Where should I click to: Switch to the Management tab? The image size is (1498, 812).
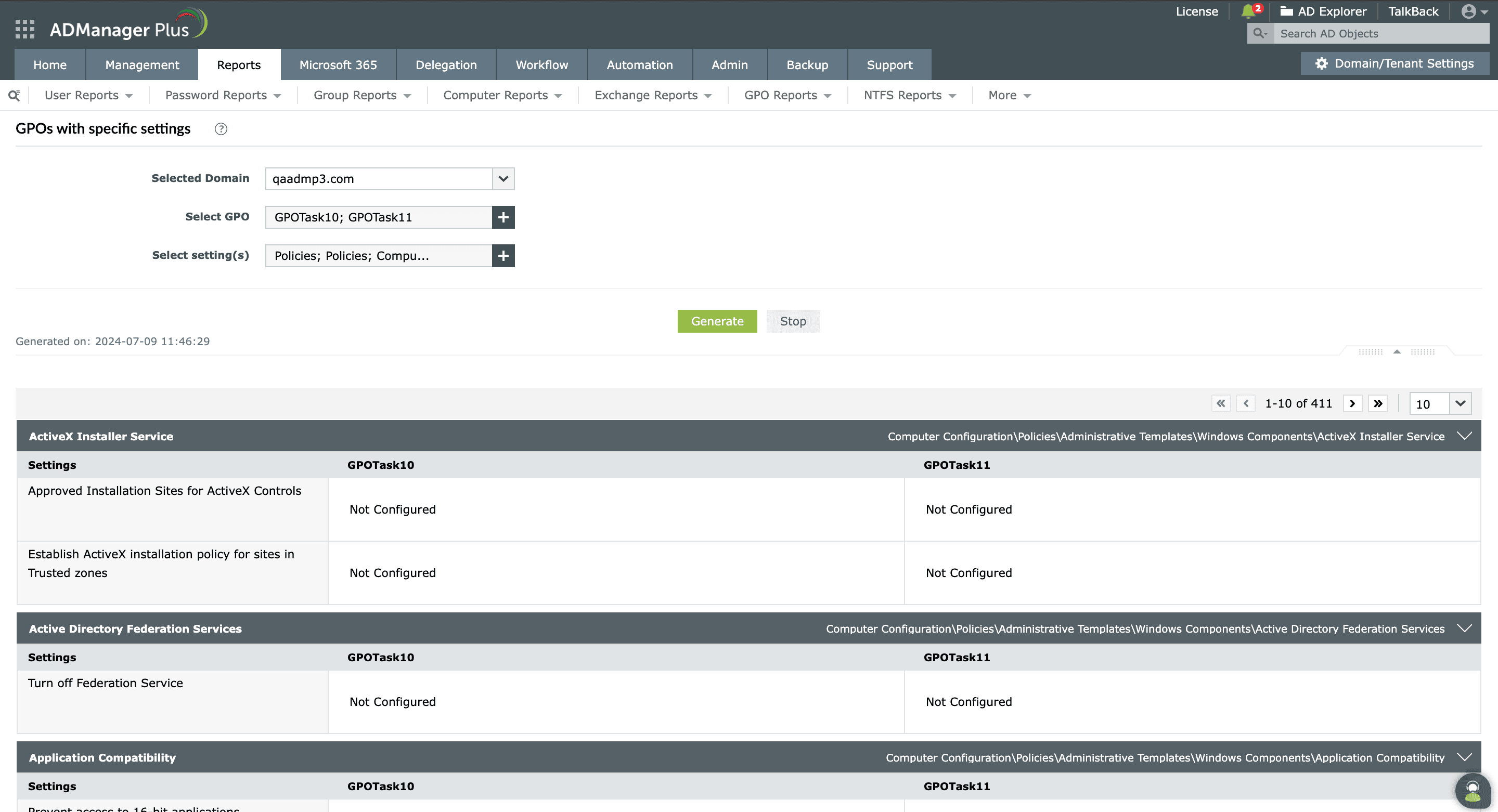point(141,64)
